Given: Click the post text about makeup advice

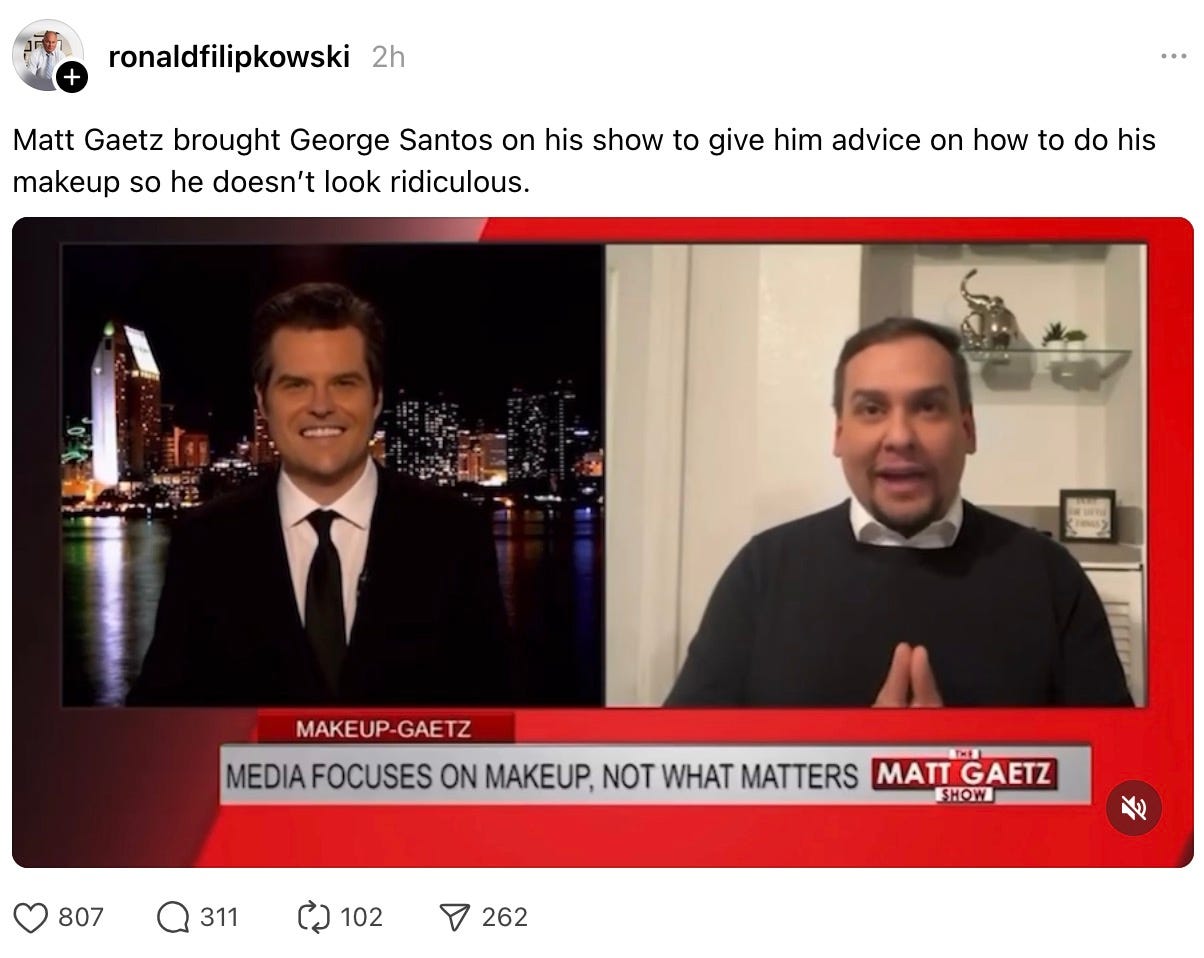Looking at the screenshot, I should click(x=584, y=161).
